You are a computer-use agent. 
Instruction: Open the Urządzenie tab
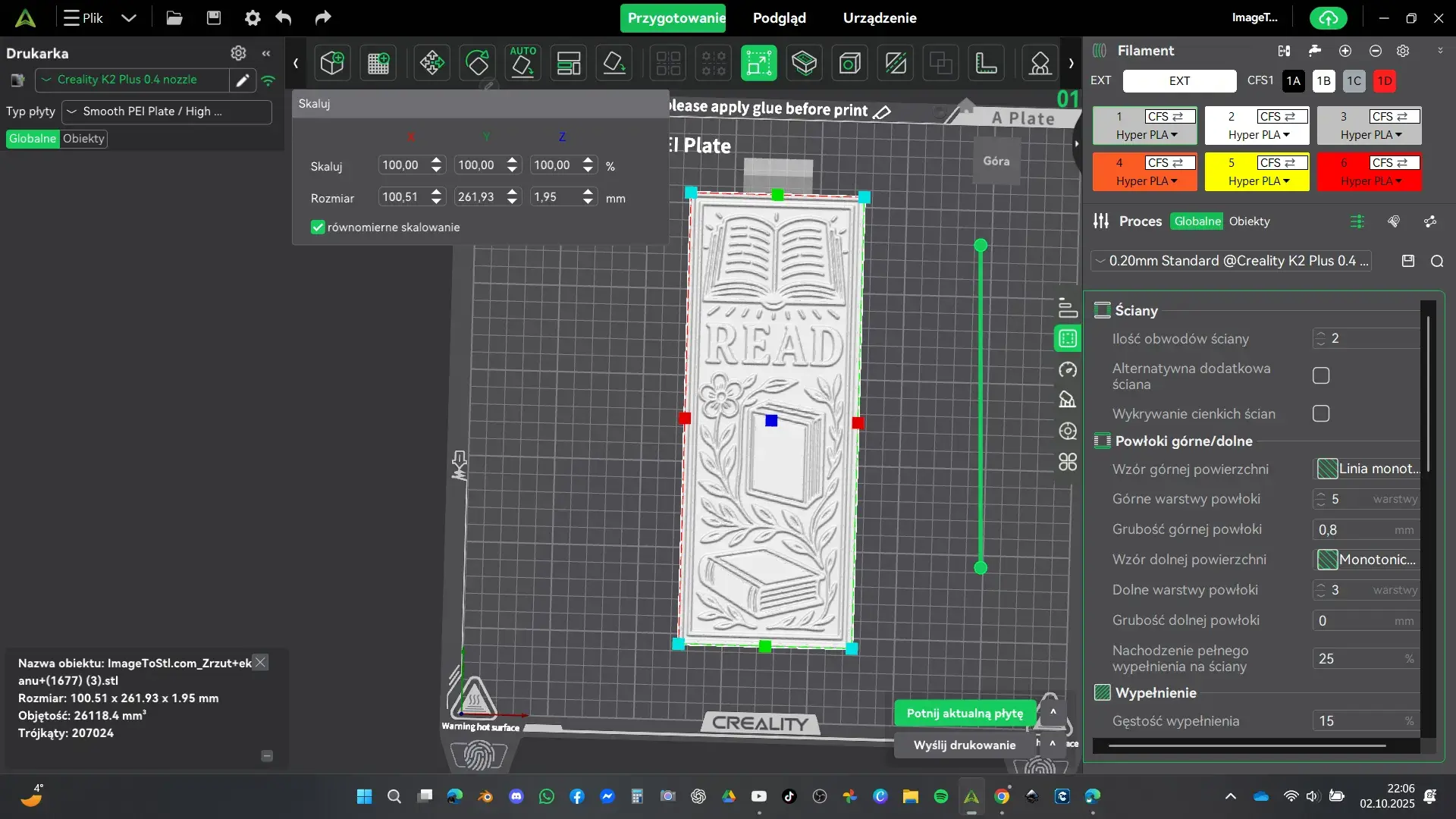tap(879, 17)
